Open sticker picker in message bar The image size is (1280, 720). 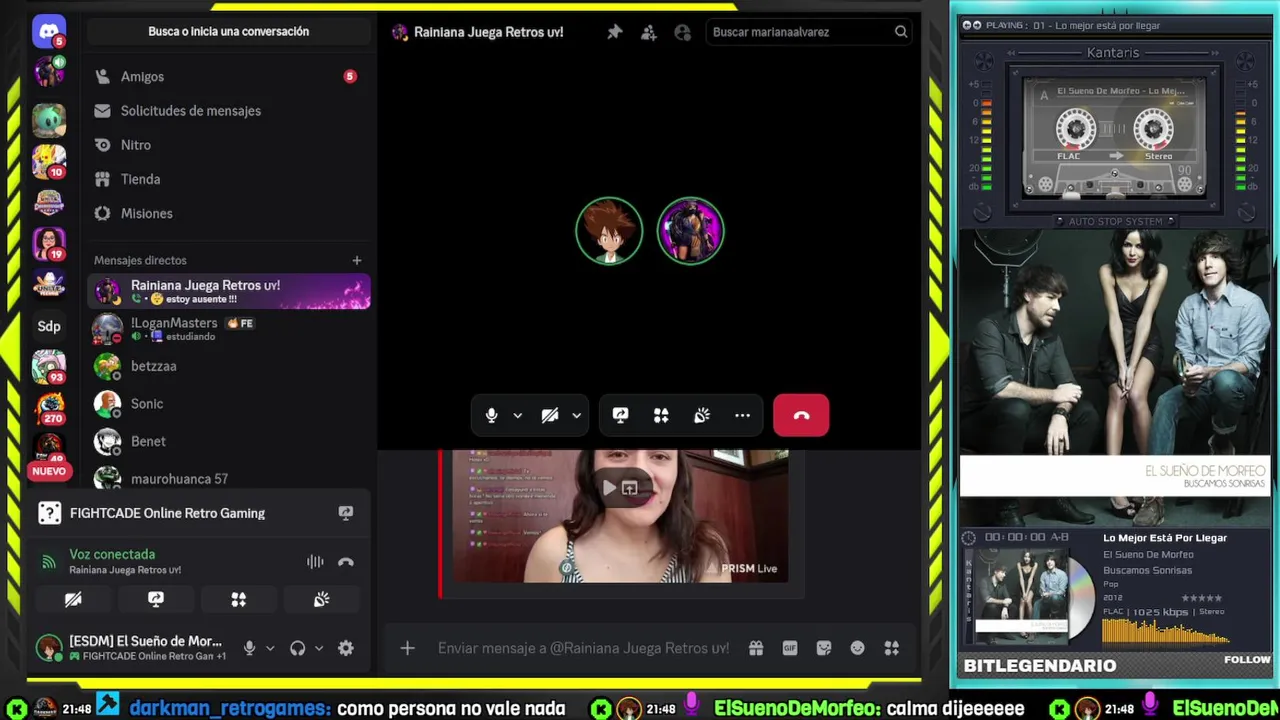point(824,648)
